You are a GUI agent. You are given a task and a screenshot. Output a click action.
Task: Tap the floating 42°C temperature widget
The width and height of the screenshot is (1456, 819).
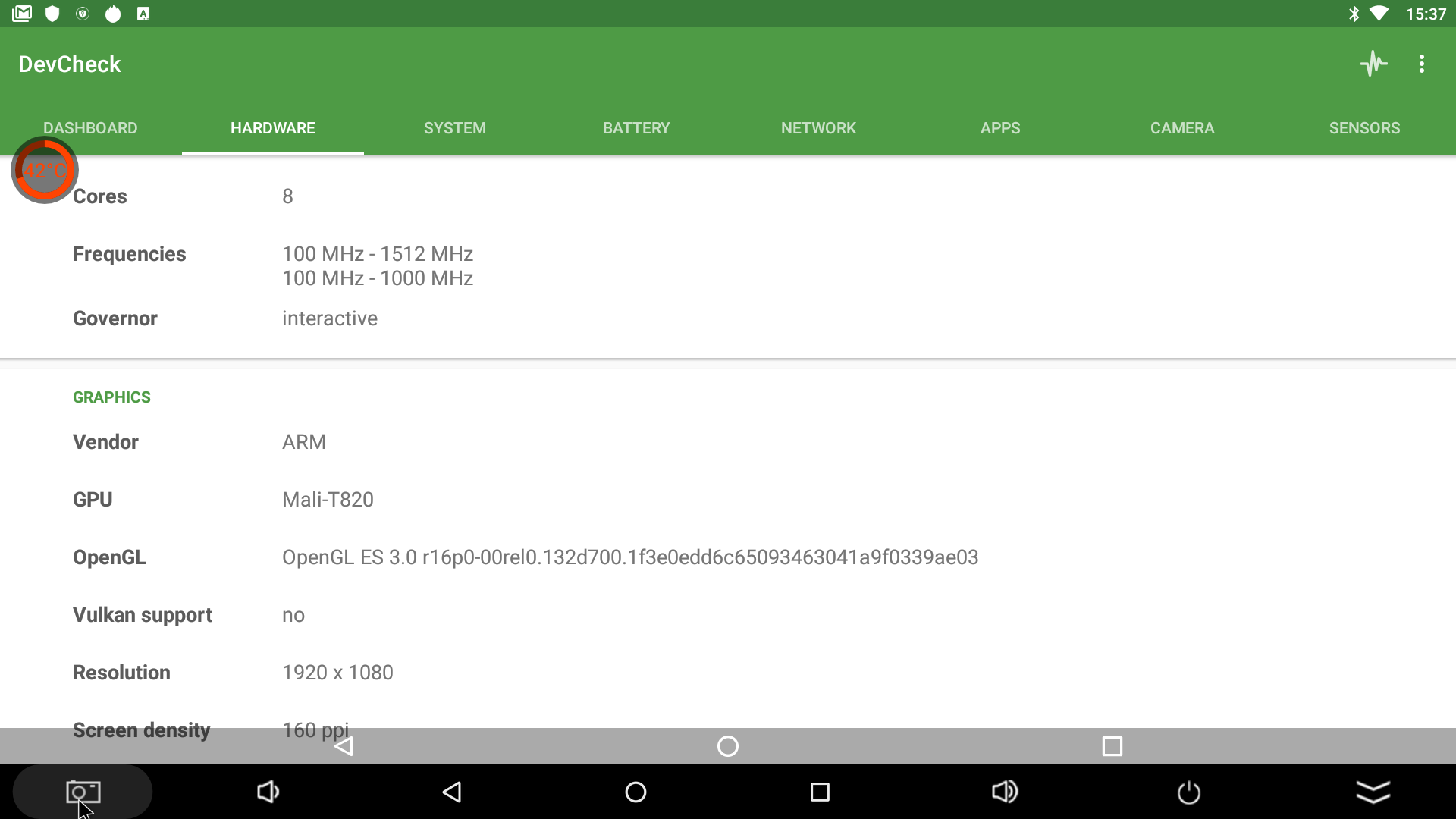44,170
